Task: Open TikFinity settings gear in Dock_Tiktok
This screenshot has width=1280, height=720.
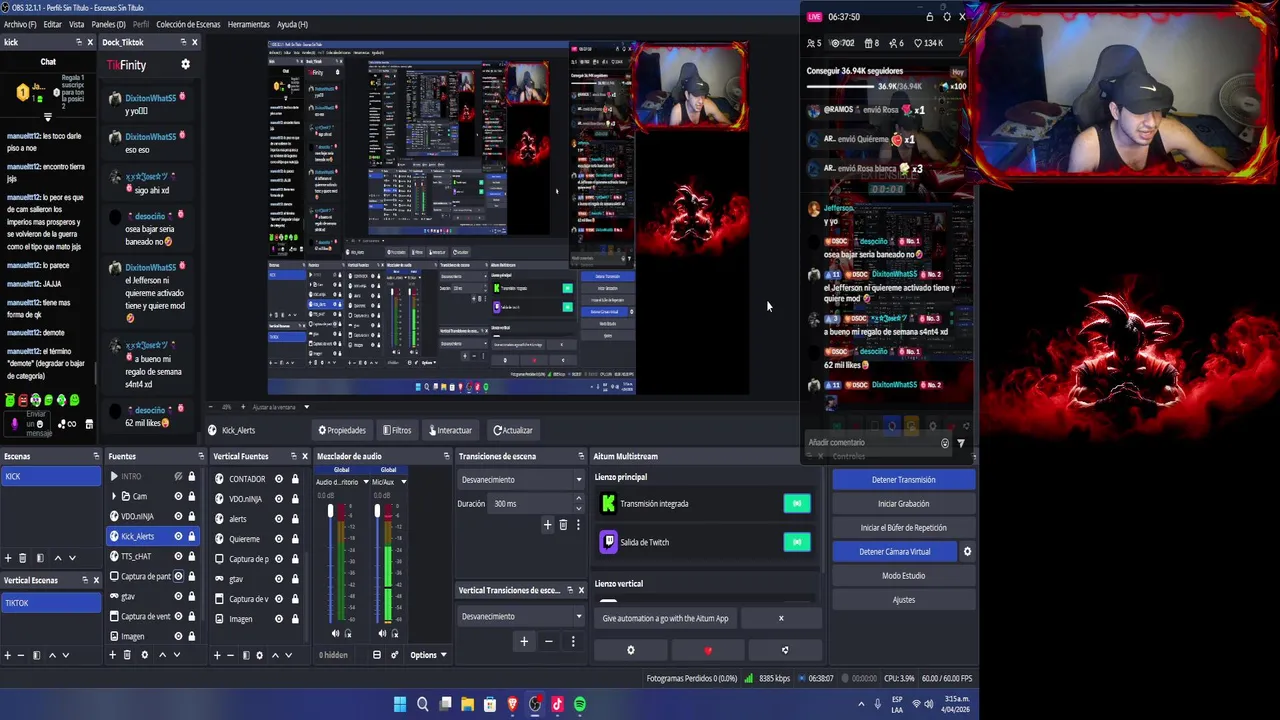Action: (x=185, y=64)
